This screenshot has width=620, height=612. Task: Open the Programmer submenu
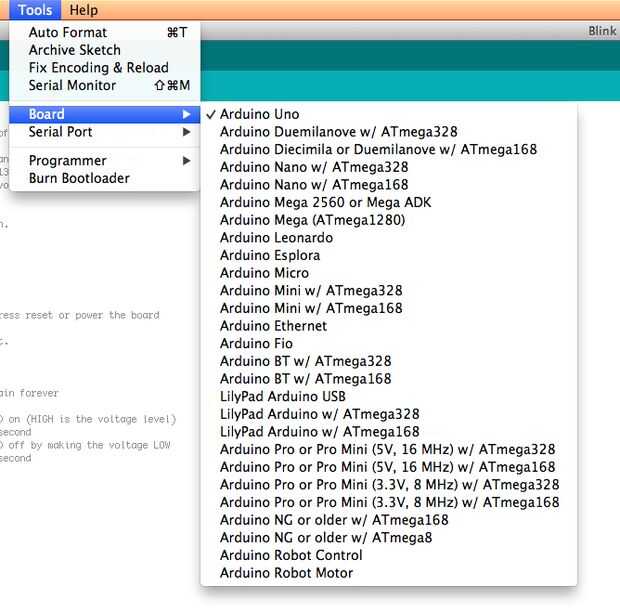(x=104, y=161)
